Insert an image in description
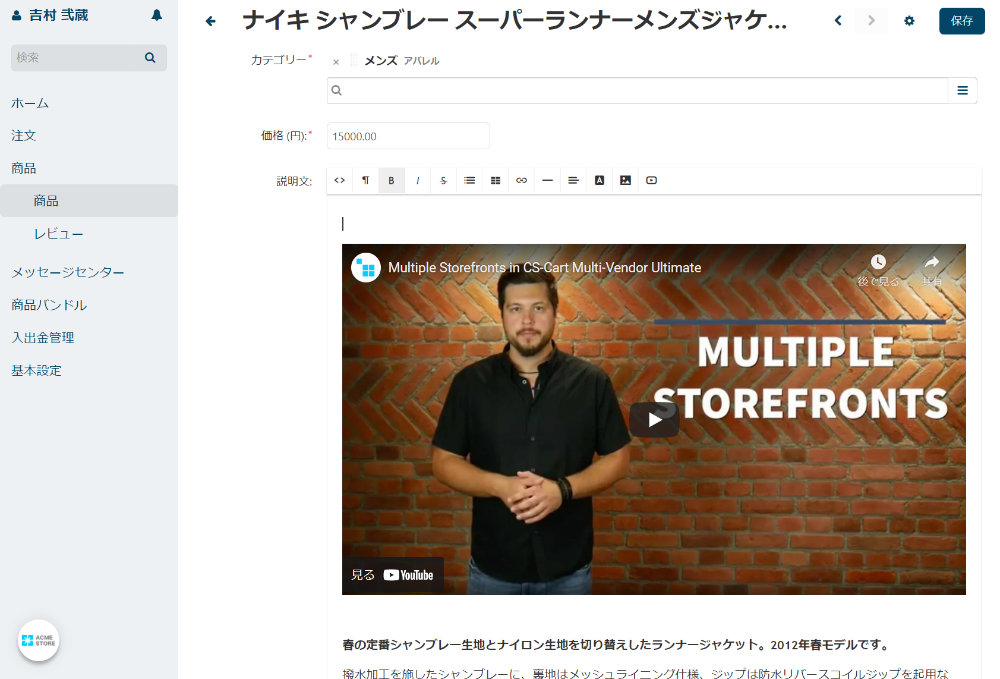1000x679 pixels. click(626, 180)
